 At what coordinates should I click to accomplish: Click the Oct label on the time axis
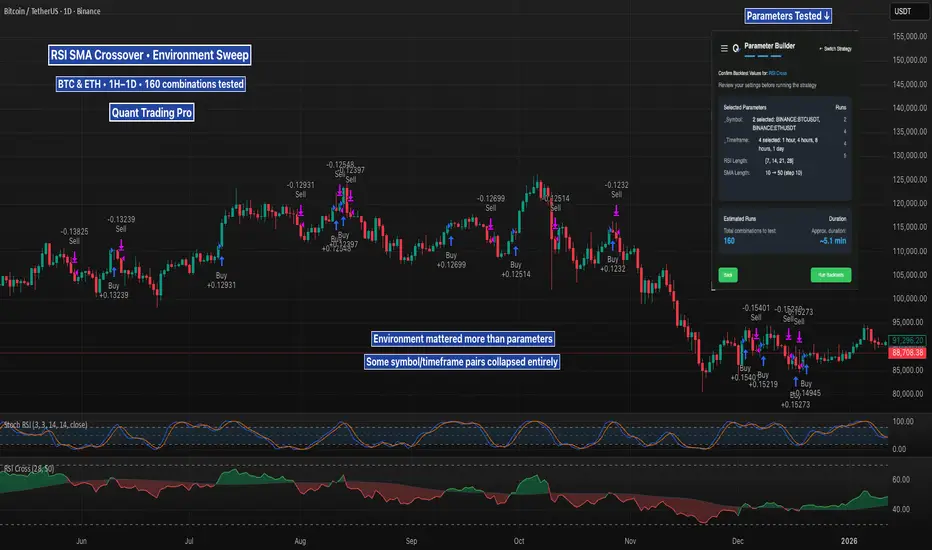click(x=519, y=541)
